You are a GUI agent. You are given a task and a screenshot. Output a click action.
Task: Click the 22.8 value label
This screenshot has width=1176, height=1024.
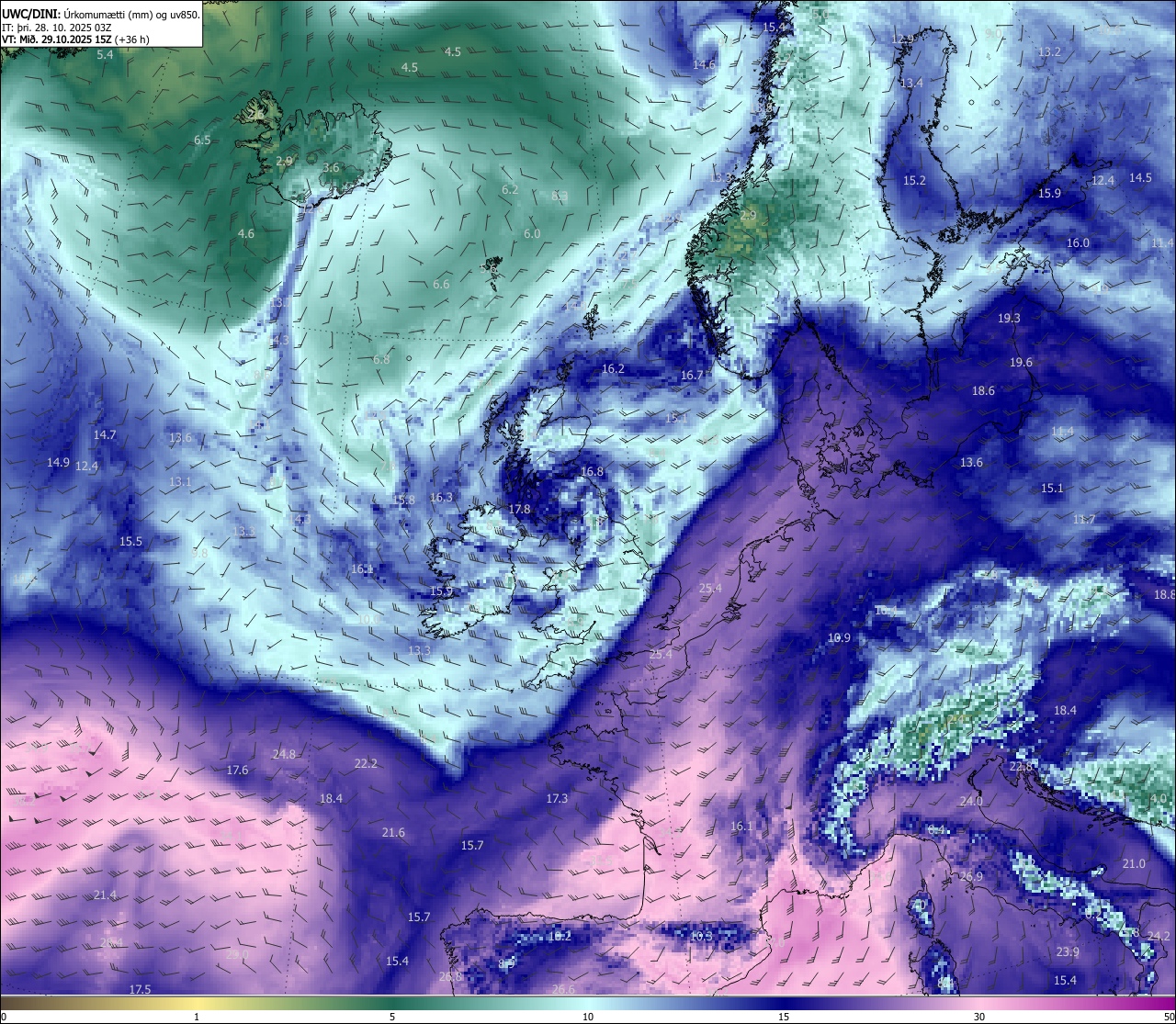pyautogui.click(x=1022, y=766)
